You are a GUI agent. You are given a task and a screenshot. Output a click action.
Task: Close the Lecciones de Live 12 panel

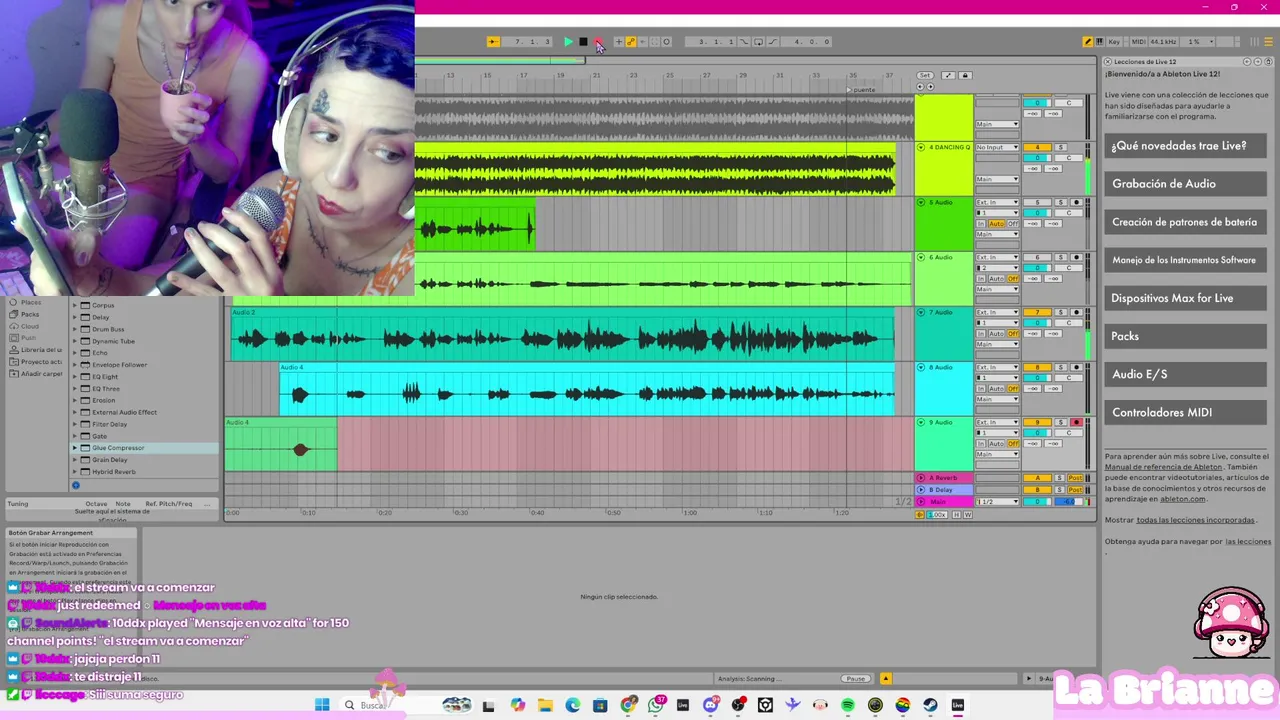[x=1108, y=62]
